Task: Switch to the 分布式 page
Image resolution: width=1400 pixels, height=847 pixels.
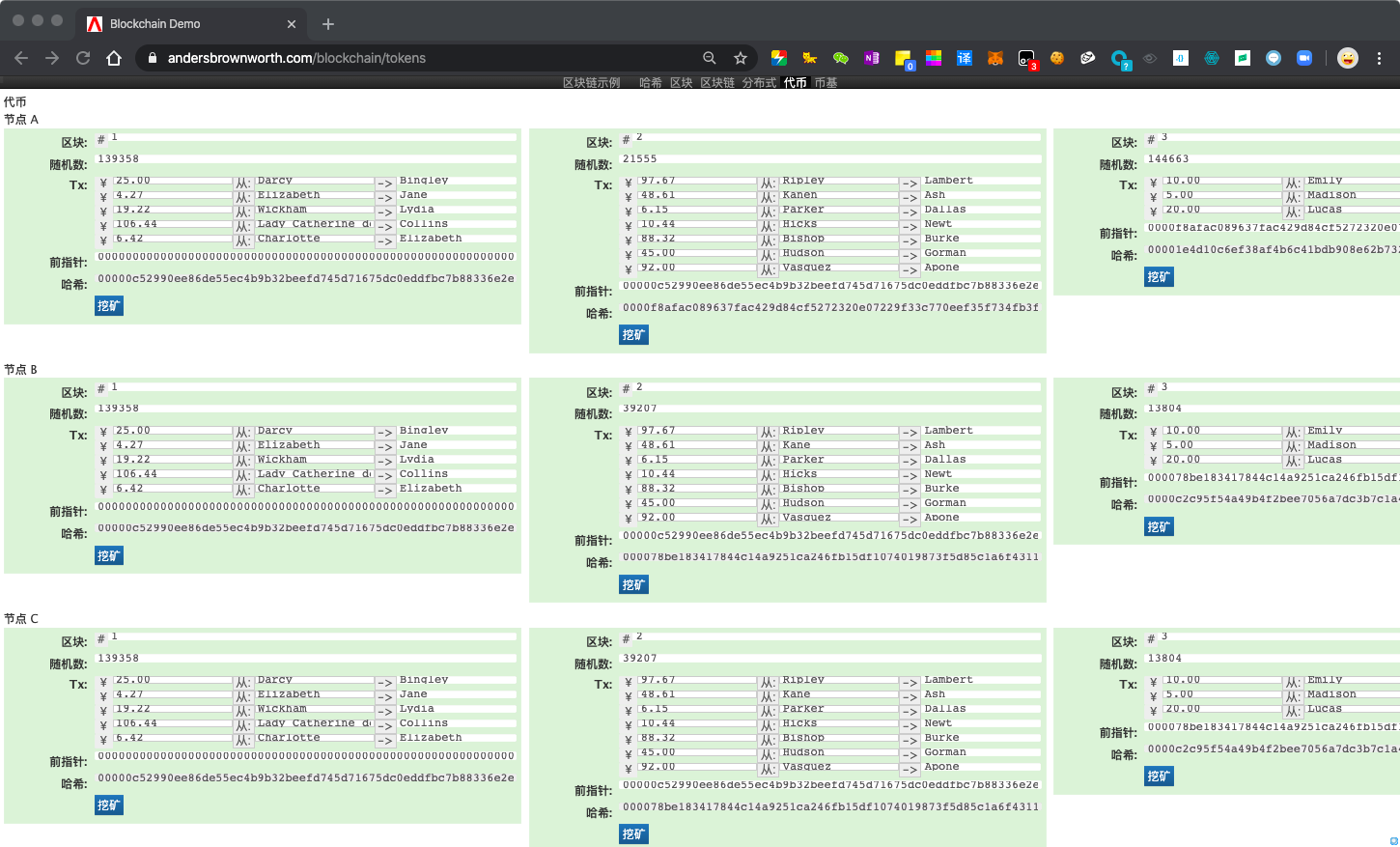Action: (x=759, y=83)
